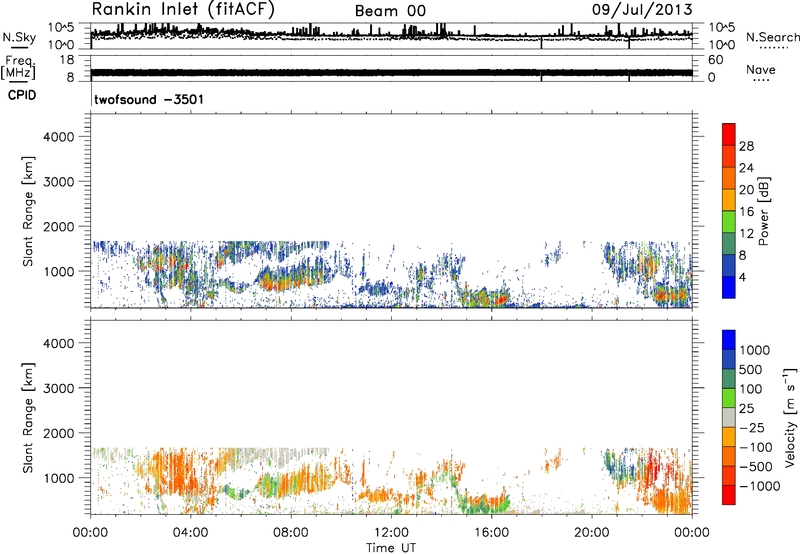Click the date '09/Jul/2013'

point(642,10)
